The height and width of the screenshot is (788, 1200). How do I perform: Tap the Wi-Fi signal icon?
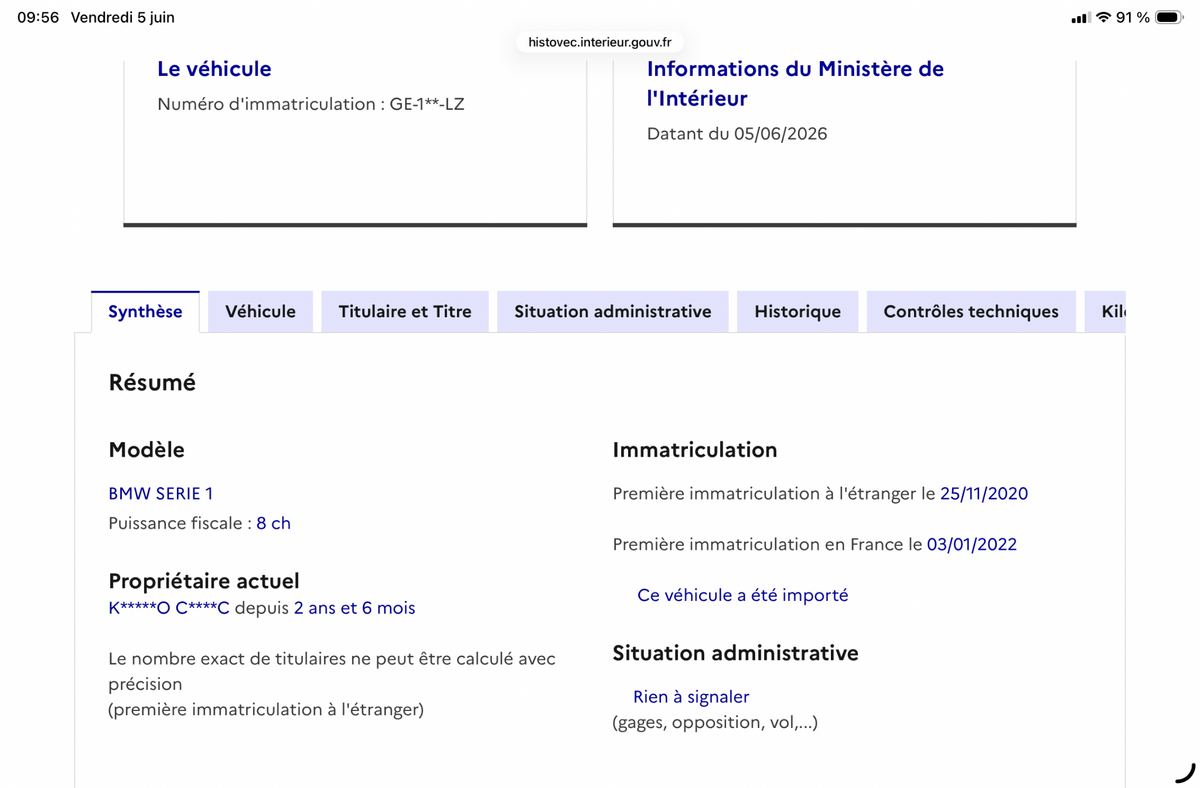click(1104, 18)
